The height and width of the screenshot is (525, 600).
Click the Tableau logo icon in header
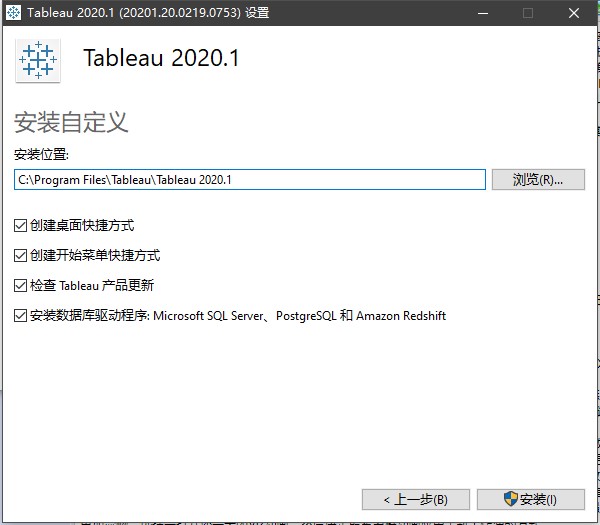pos(38,60)
